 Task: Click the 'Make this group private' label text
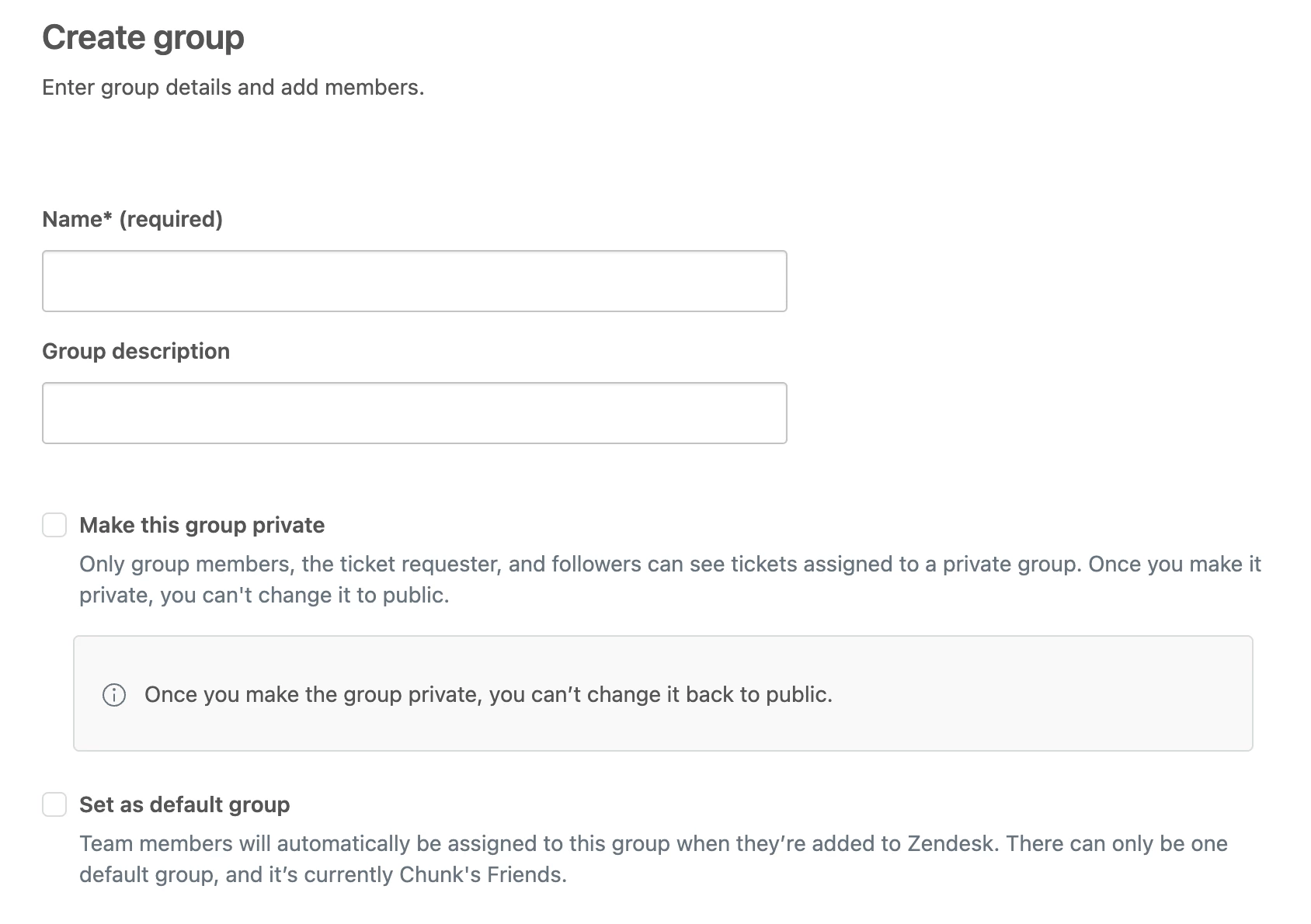pos(202,525)
